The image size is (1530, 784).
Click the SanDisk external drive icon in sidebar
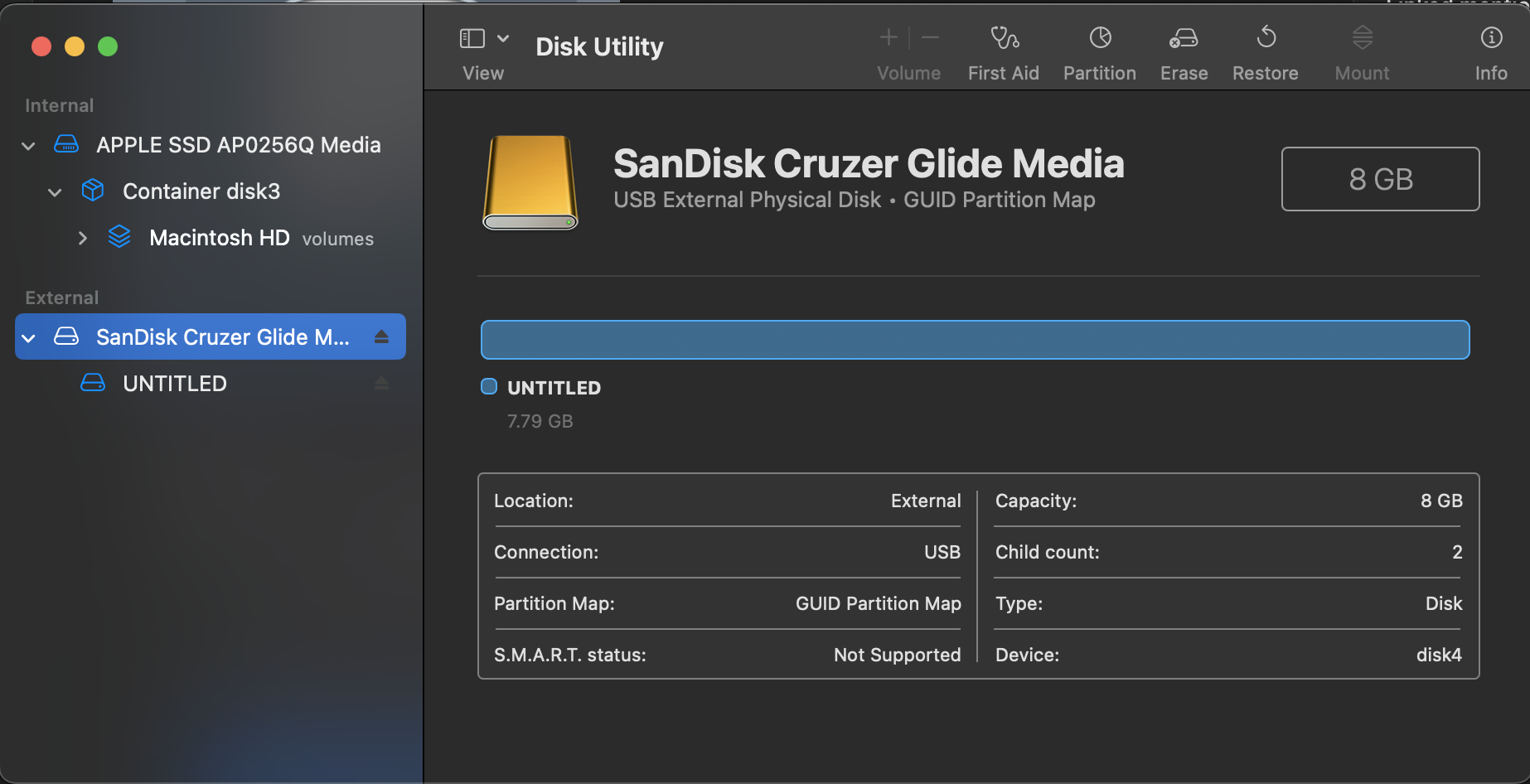coord(66,336)
